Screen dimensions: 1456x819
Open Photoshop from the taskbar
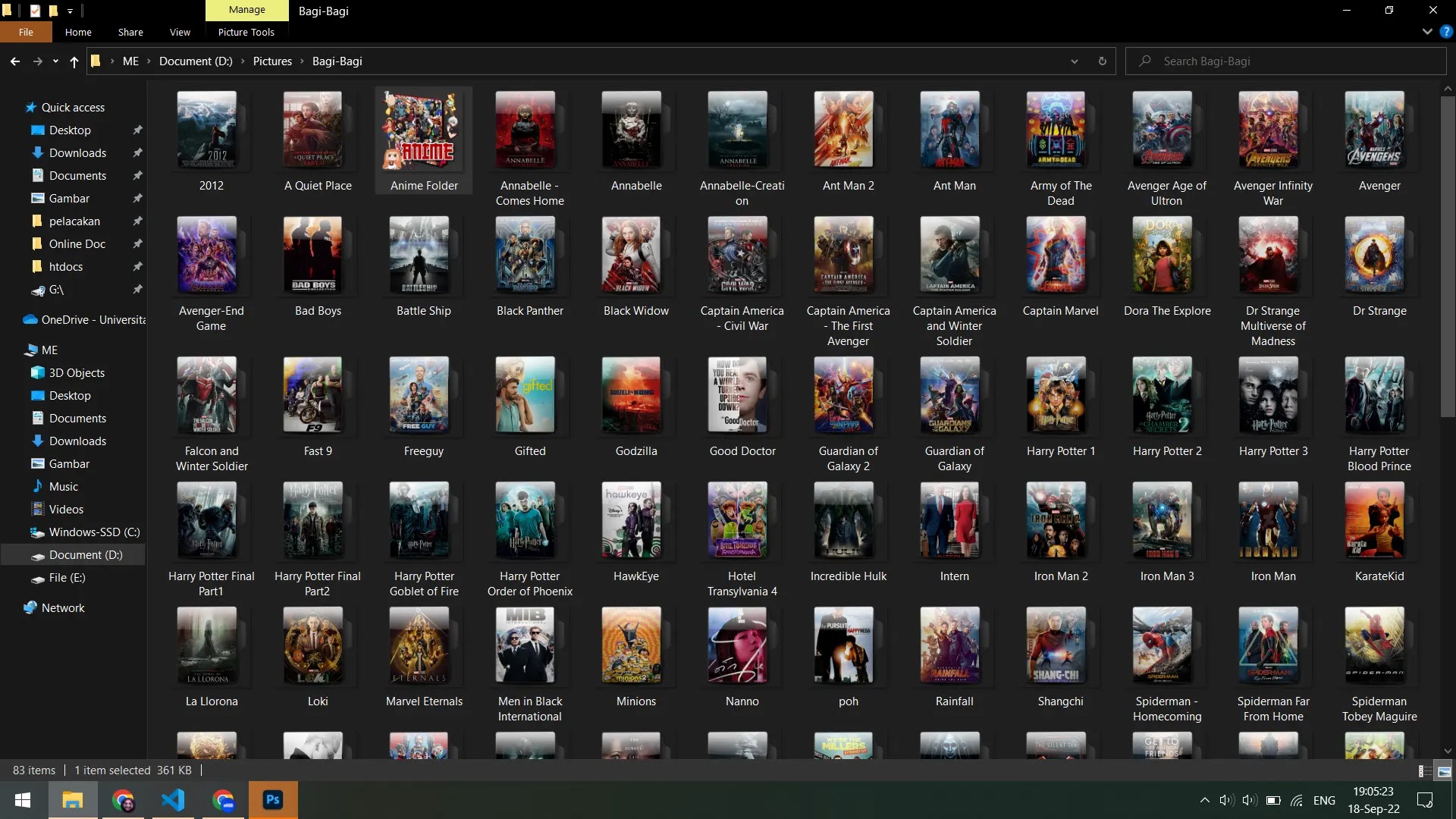pos(273,800)
